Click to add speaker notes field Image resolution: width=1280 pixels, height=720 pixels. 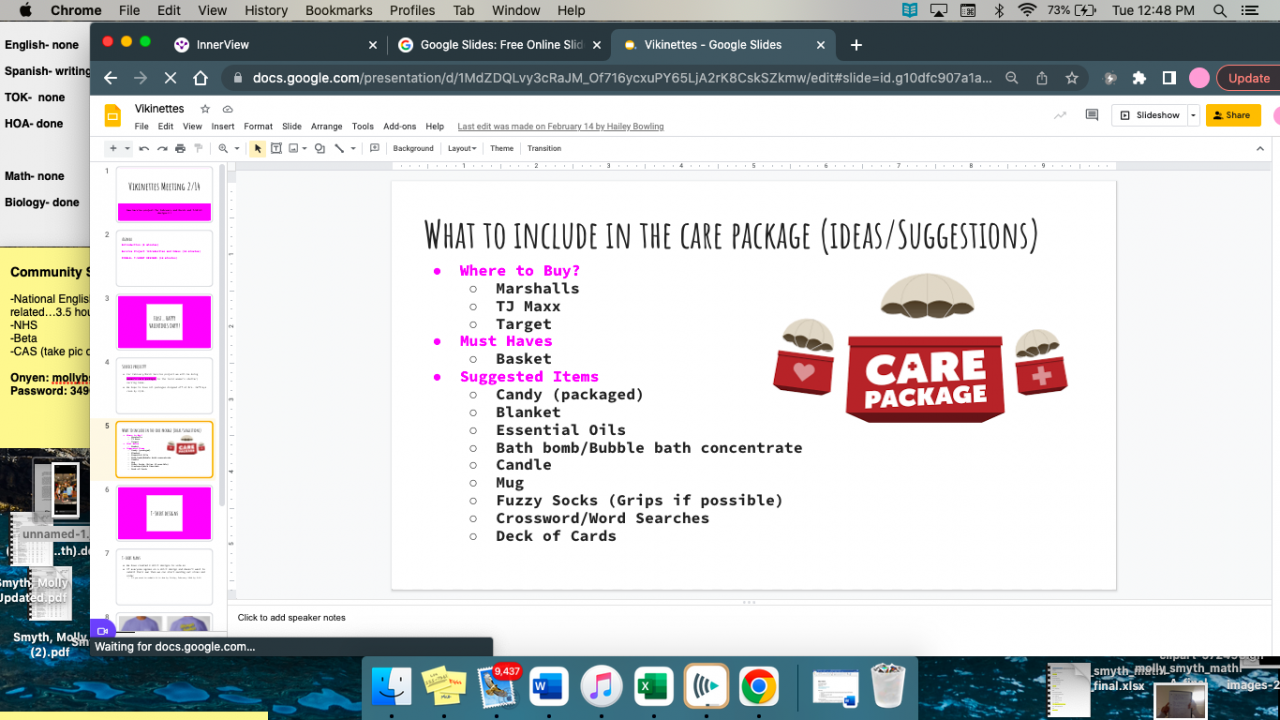(x=750, y=618)
